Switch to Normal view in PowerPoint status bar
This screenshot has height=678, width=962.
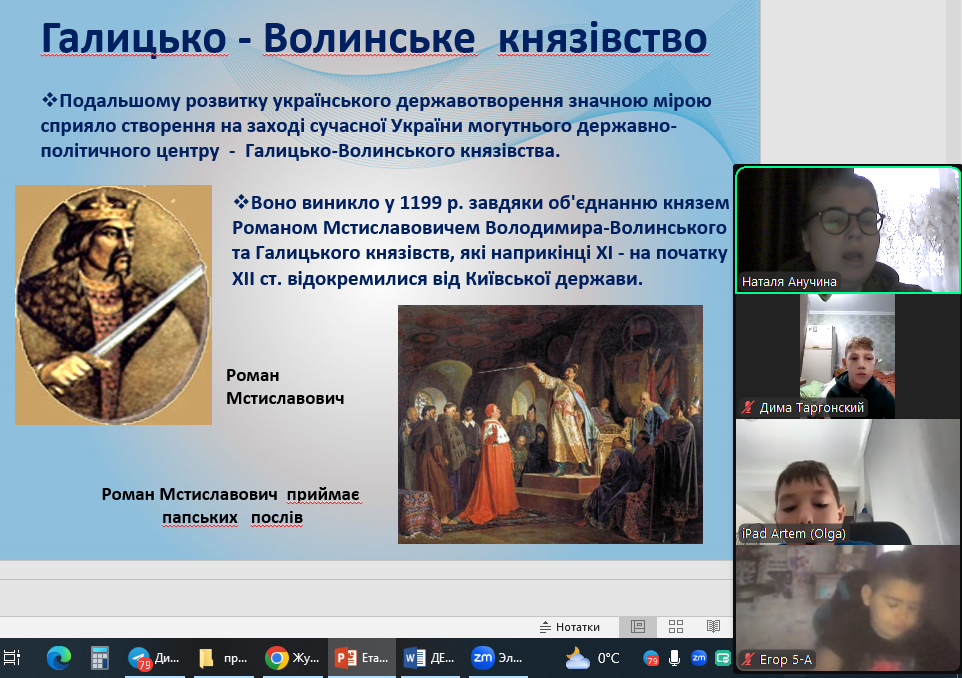638,626
